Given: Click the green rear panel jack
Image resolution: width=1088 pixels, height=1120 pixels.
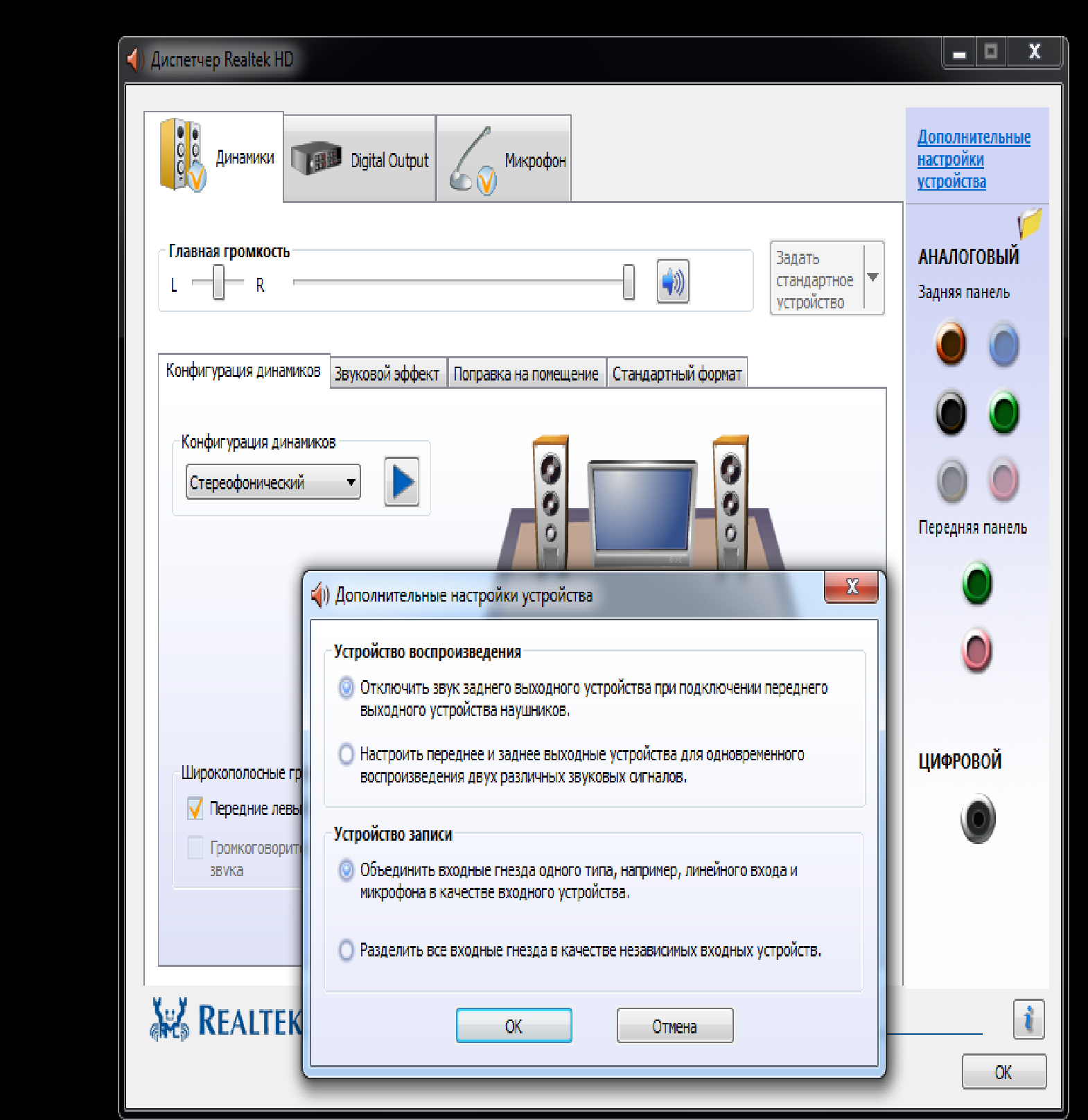Looking at the screenshot, I should [x=1003, y=413].
